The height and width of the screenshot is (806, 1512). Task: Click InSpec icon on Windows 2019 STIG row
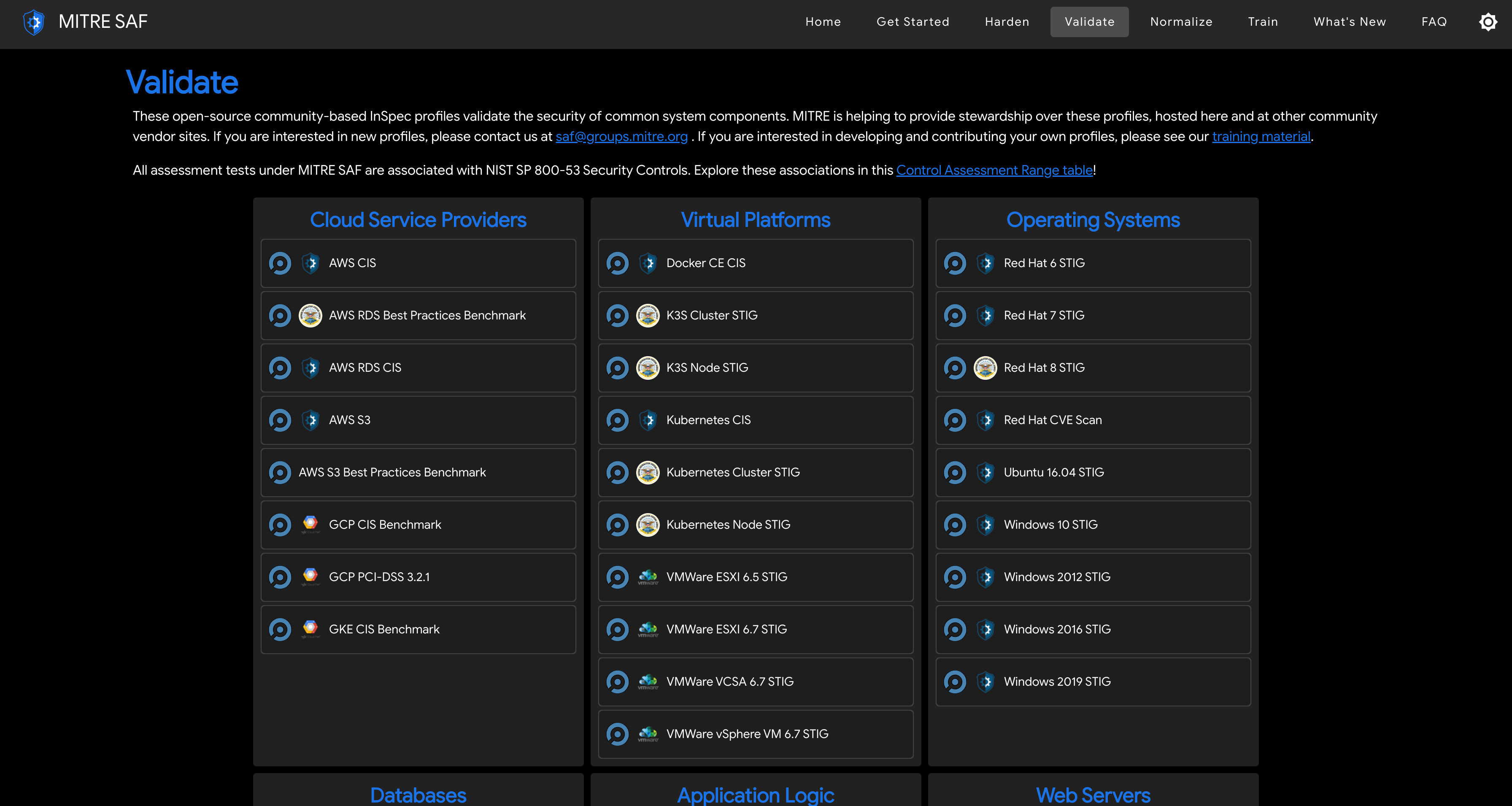pos(955,682)
